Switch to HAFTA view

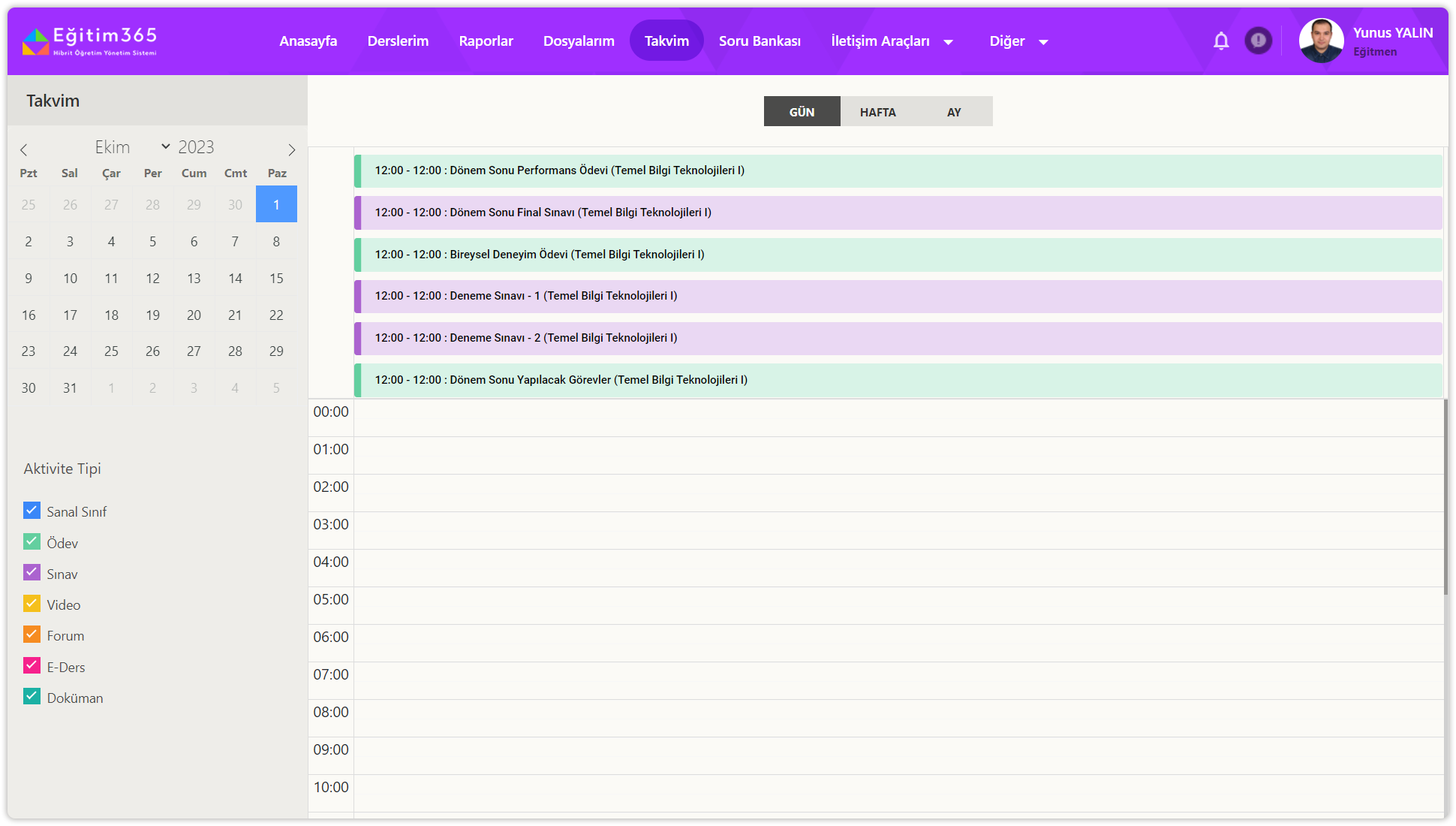tap(878, 111)
